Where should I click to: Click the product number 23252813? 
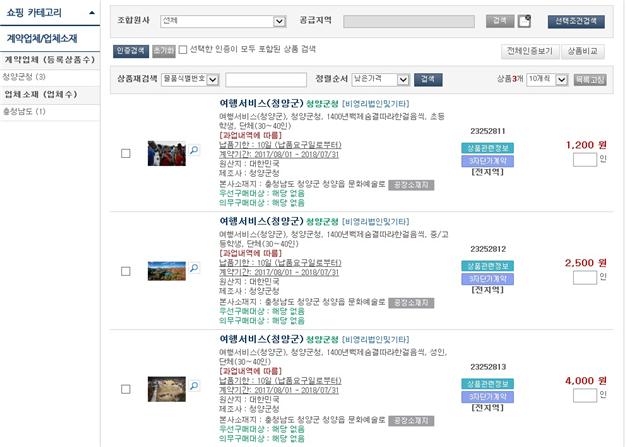point(488,367)
